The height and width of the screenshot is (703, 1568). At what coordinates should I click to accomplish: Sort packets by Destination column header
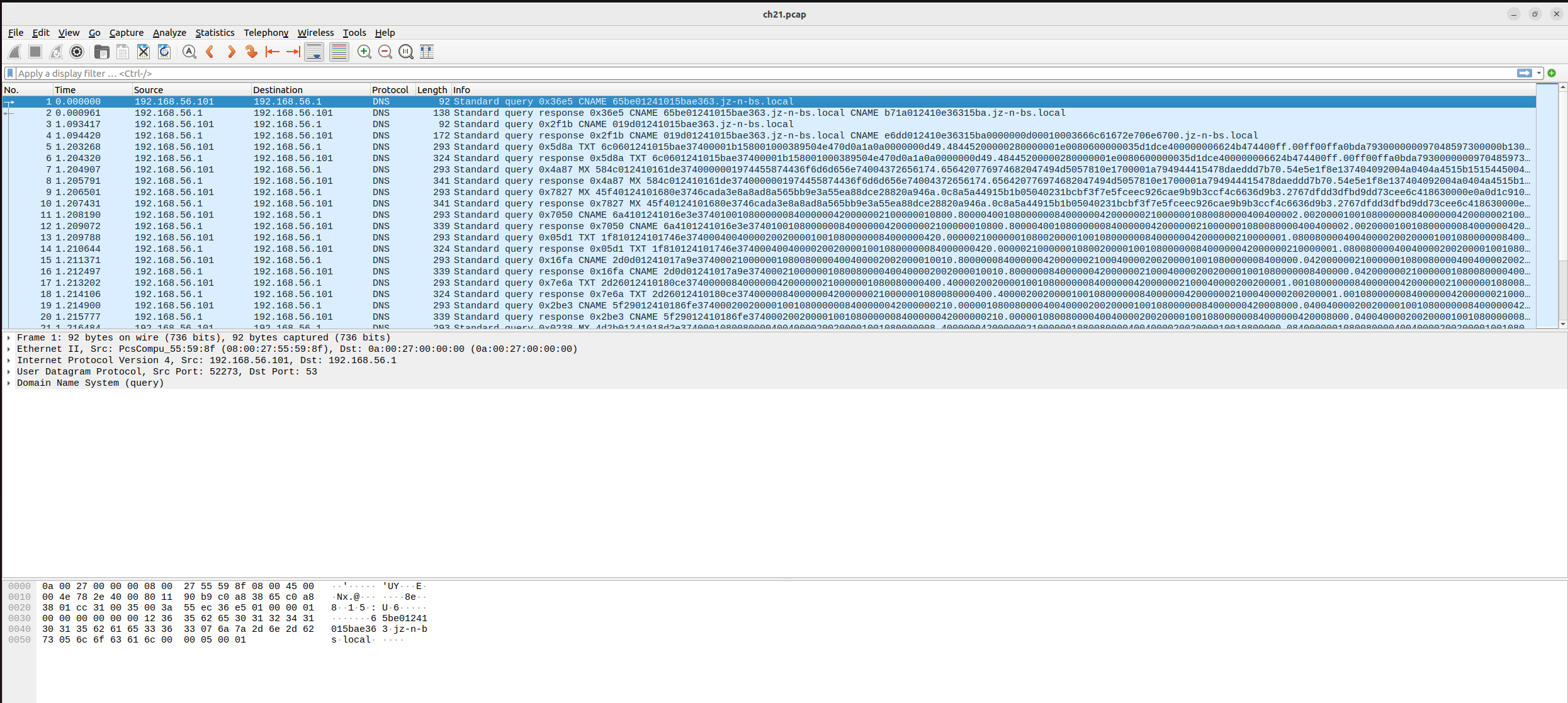point(310,90)
